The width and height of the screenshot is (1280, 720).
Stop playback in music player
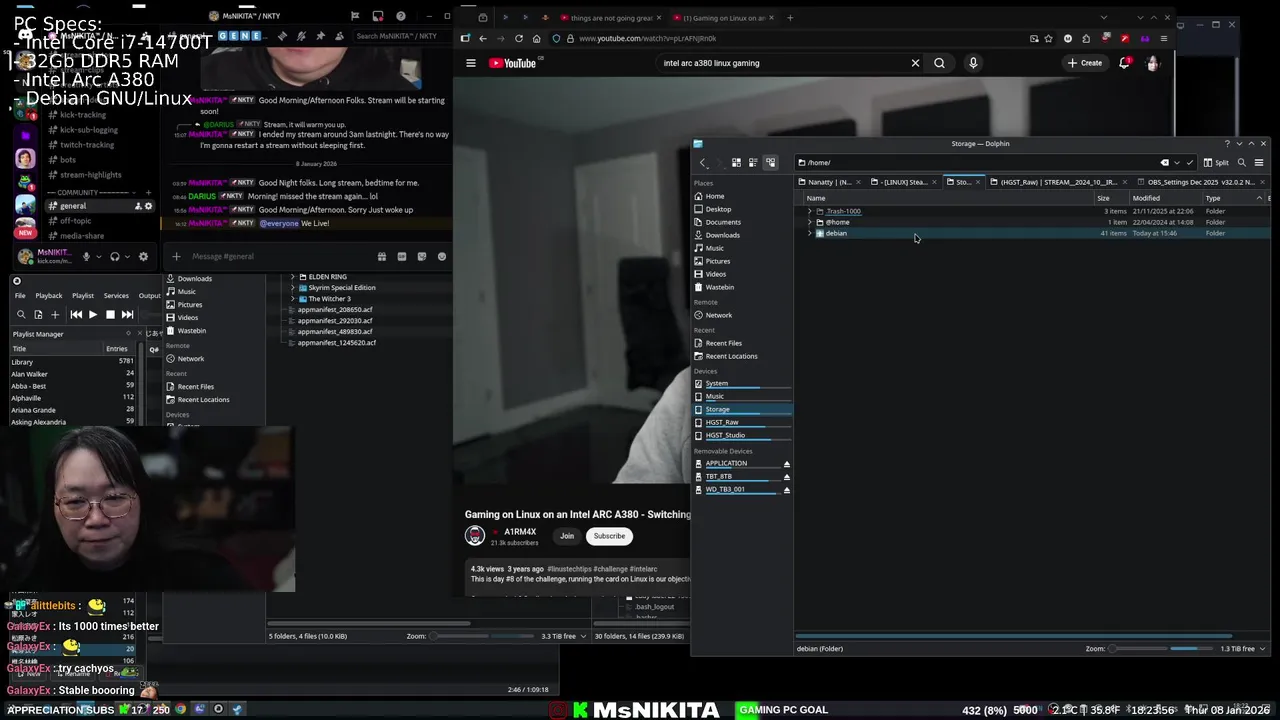click(x=110, y=314)
